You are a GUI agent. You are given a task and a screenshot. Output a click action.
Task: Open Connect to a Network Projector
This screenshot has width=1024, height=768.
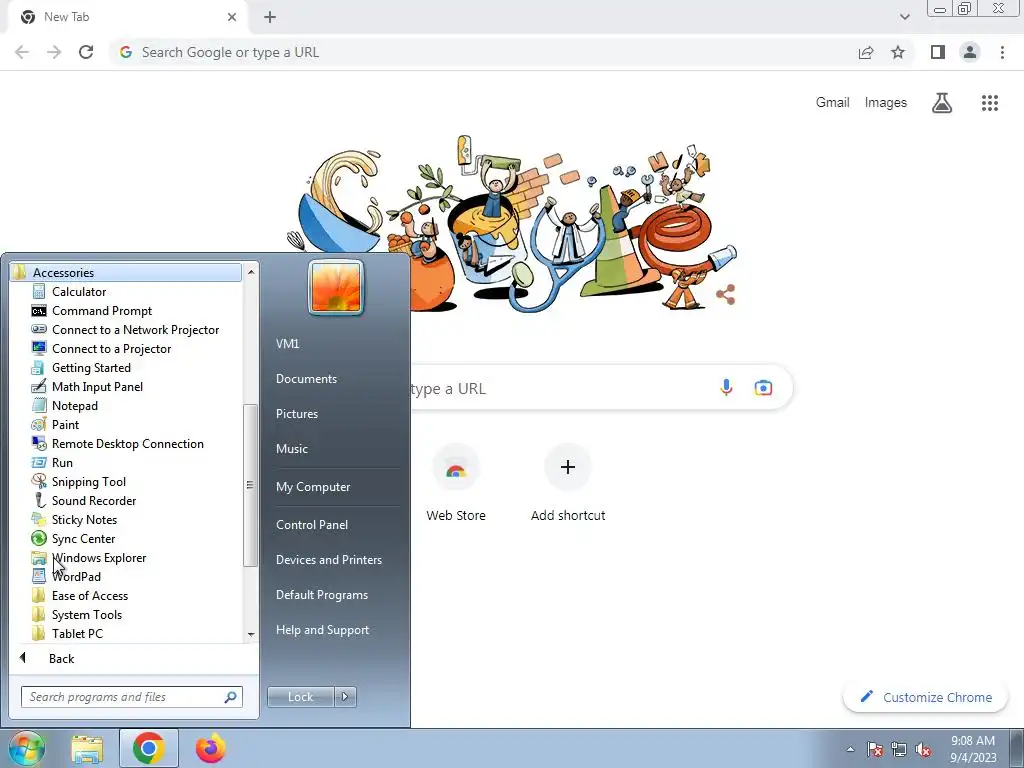point(135,330)
